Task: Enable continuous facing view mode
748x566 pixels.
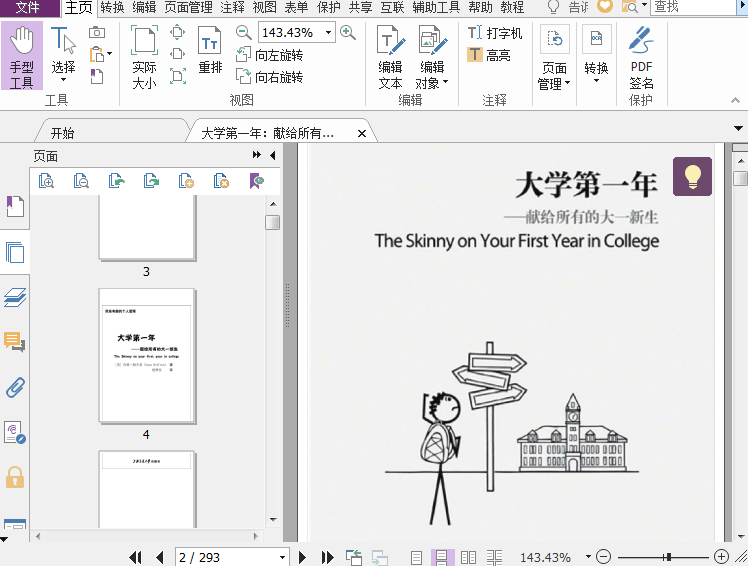Action: click(x=495, y=557)
